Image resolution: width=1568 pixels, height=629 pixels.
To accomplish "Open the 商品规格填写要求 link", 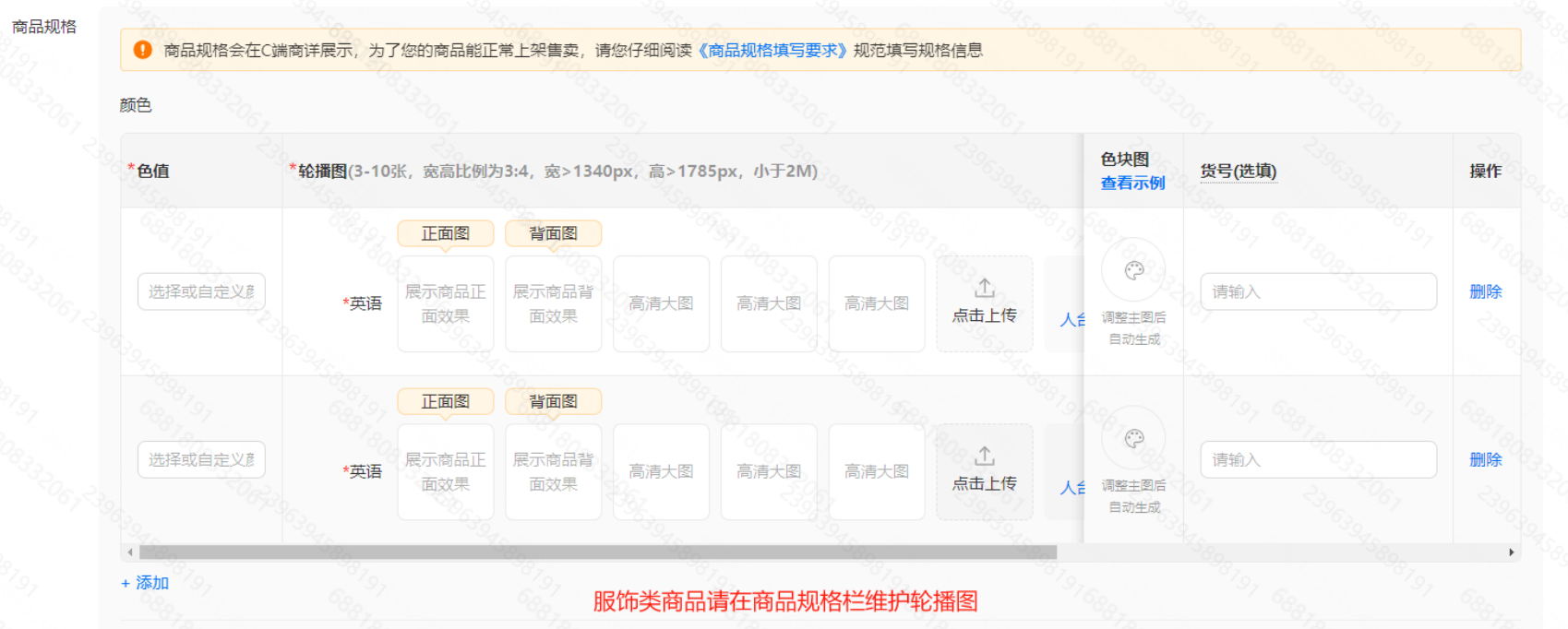I will tap(772, 50).
